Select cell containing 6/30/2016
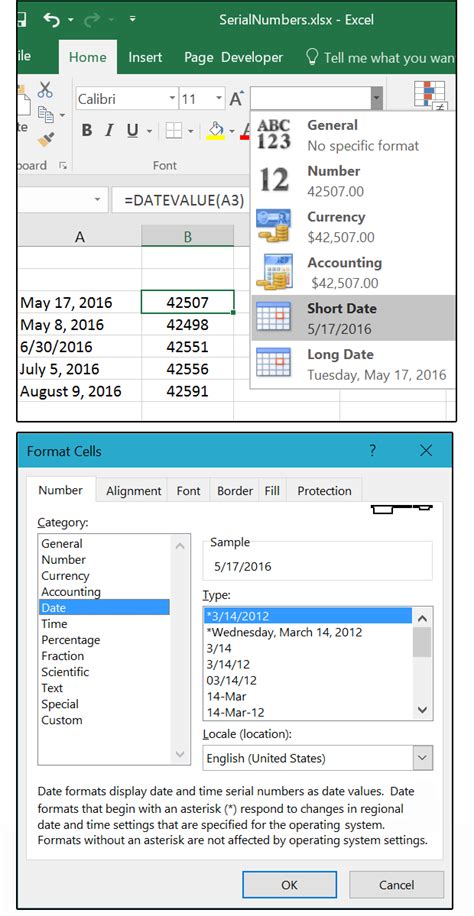The width and height of the screenshot is (474, 916). pyautogui.click(x=79, y=347)
